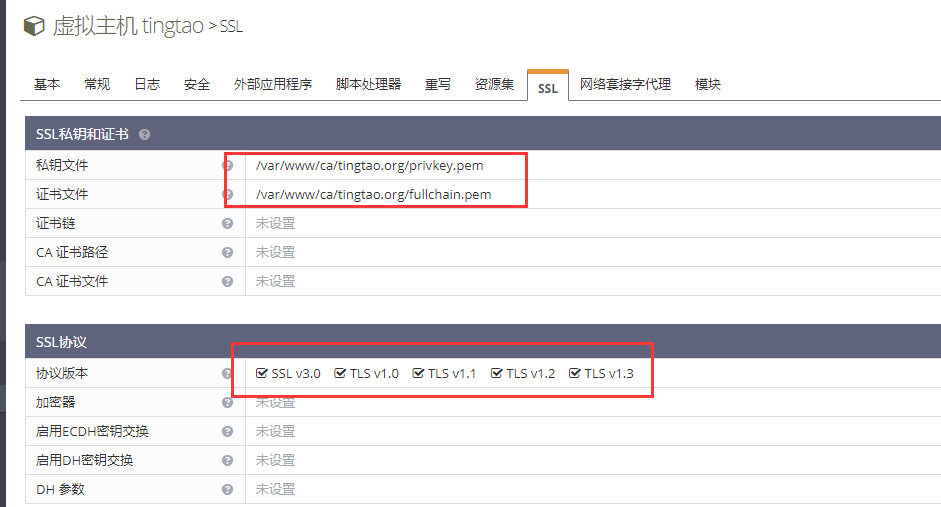This screenshot has width=941, height=507.
Task: Click the 加密器 row label
Action: click(55, 402)
